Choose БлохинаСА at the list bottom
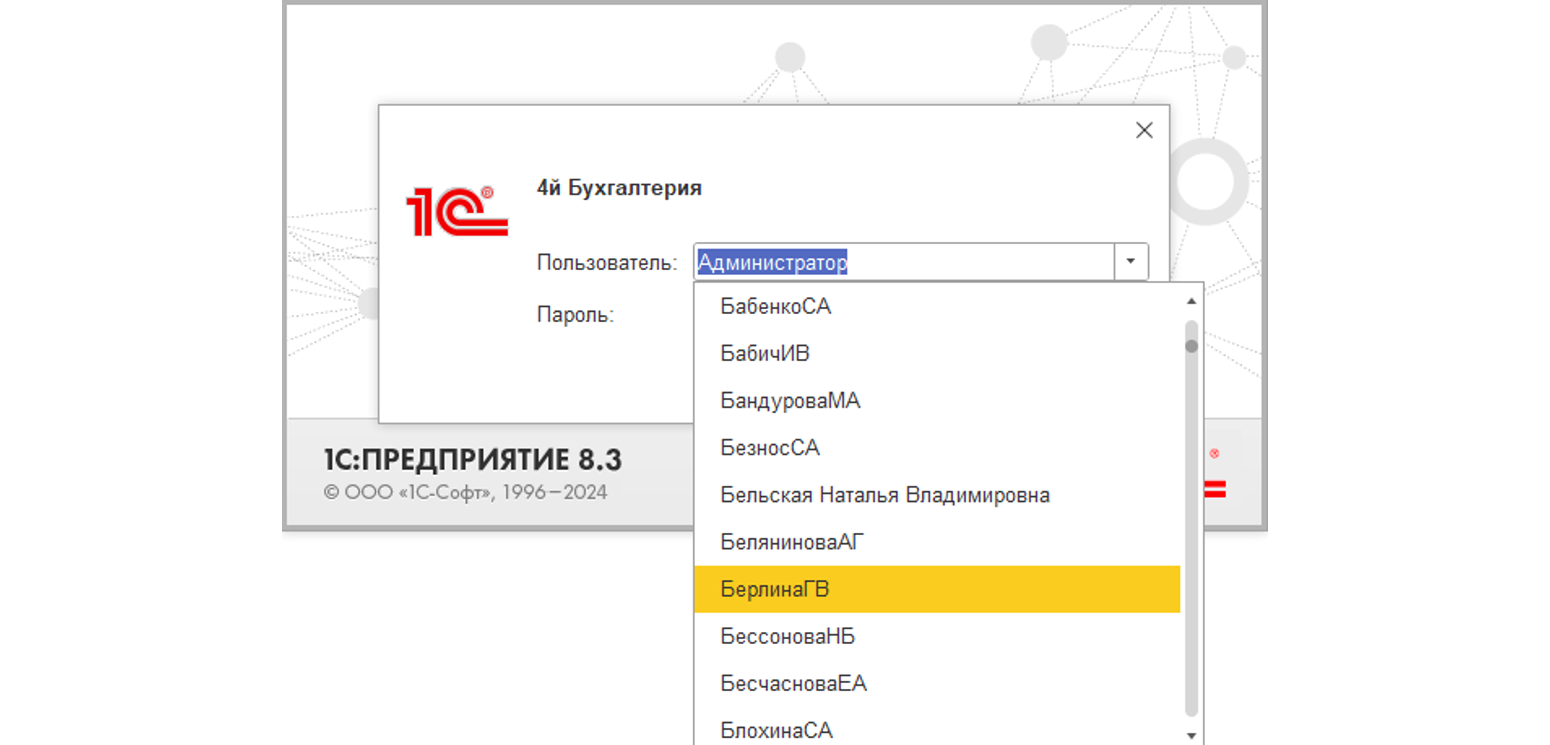Screen dimensions: 1550x745 (776, 730)
